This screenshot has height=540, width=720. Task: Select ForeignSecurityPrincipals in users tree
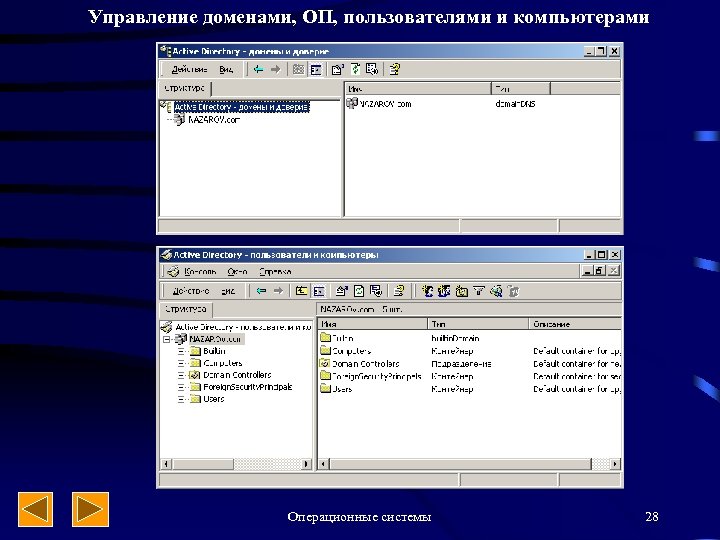point(248,387)
